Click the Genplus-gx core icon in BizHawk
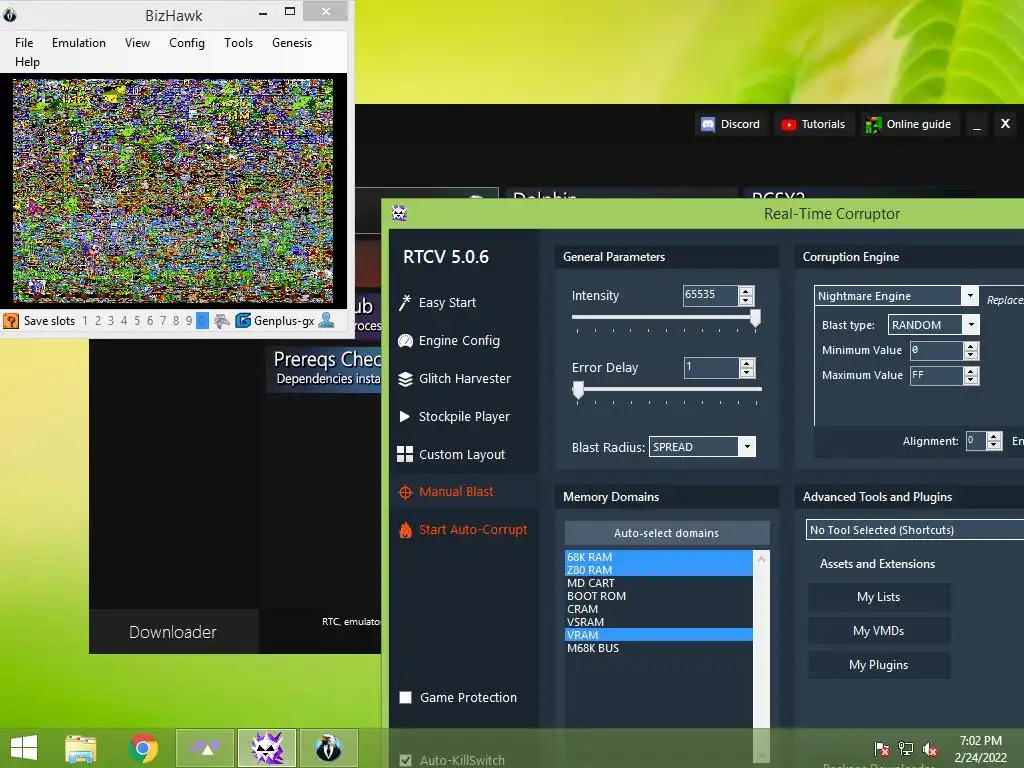1024x768 pixels. coord(243,321)
